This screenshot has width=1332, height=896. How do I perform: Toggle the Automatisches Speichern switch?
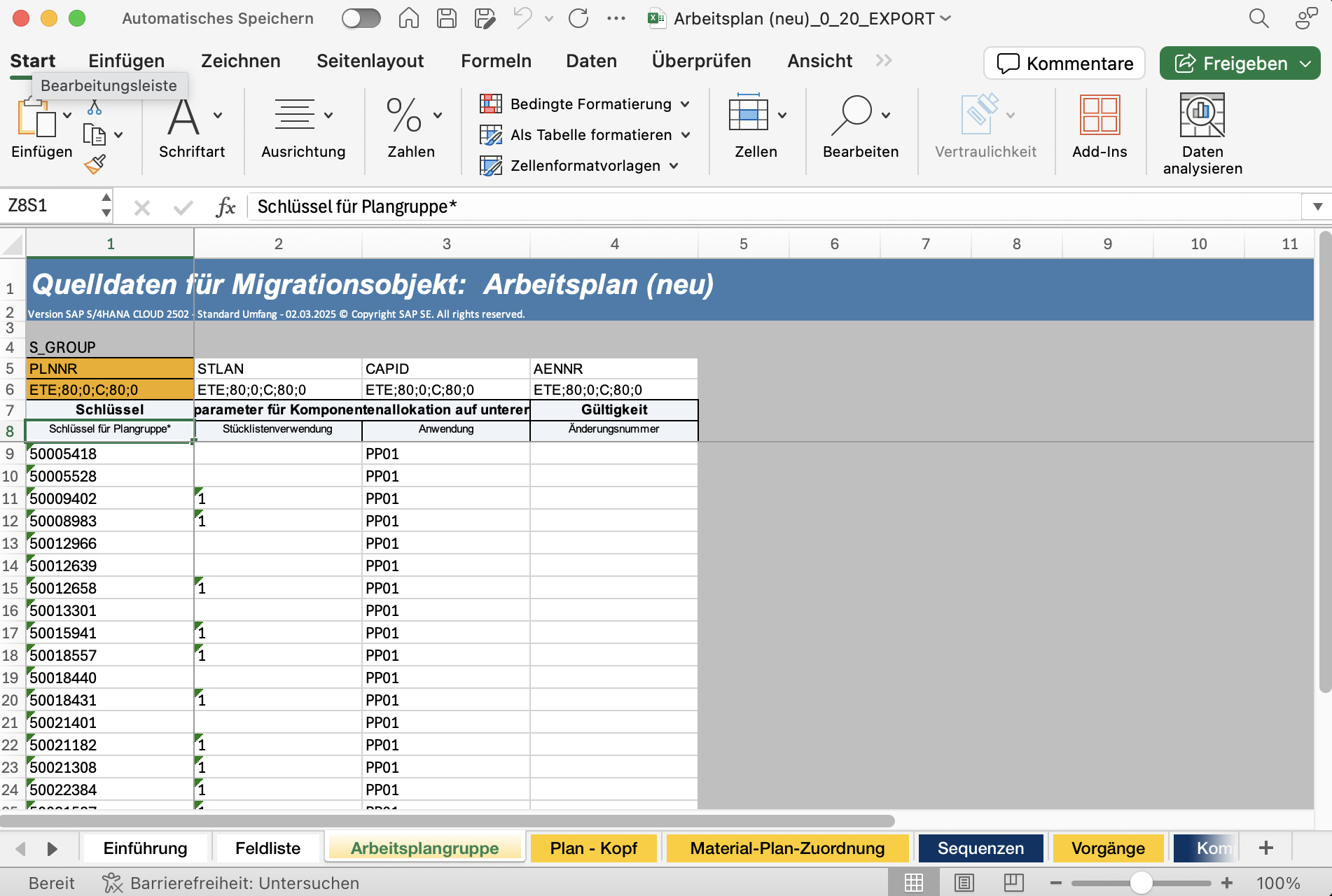point(361,18)
